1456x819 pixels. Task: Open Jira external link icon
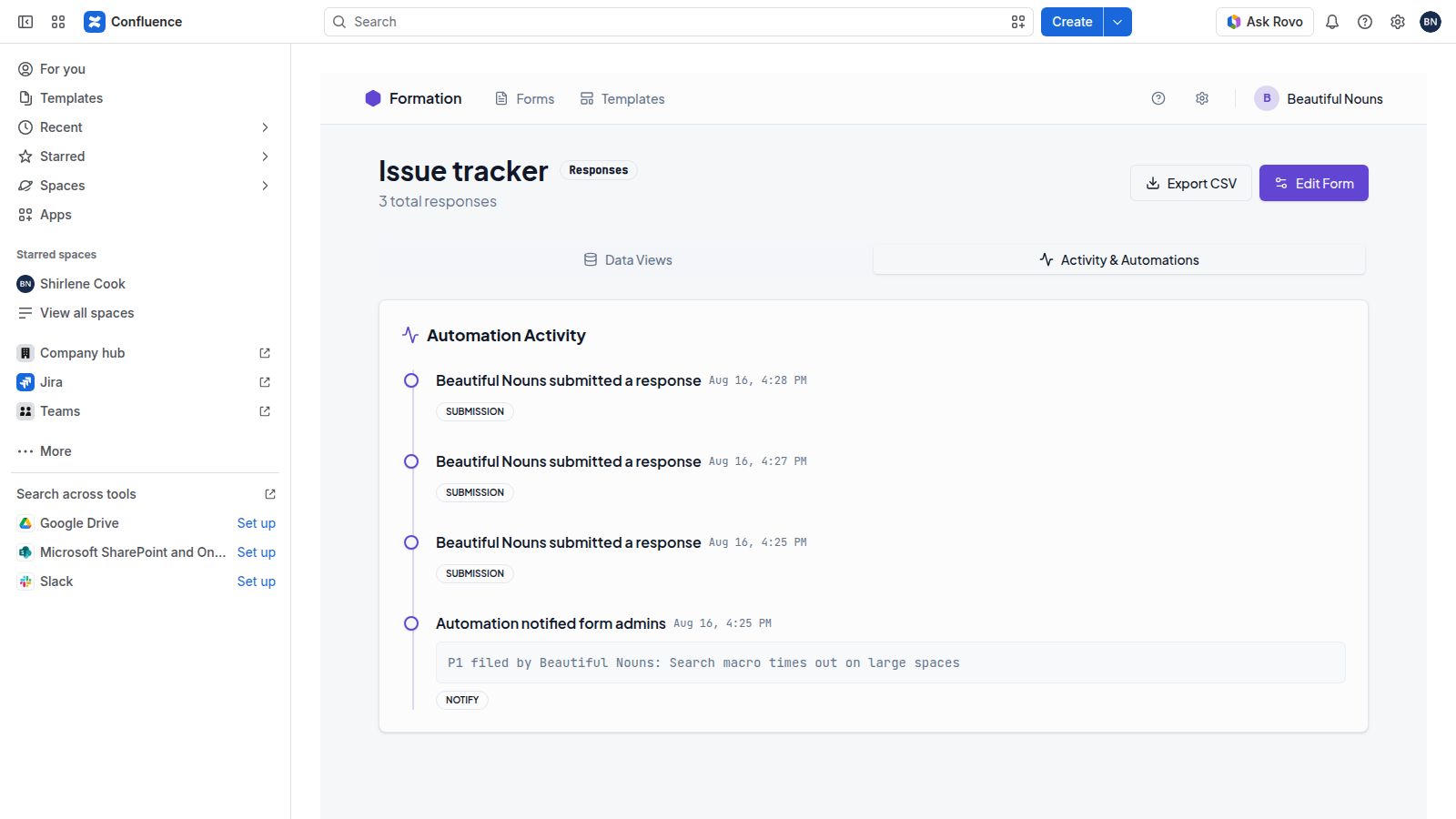click(x=265, y=382)
